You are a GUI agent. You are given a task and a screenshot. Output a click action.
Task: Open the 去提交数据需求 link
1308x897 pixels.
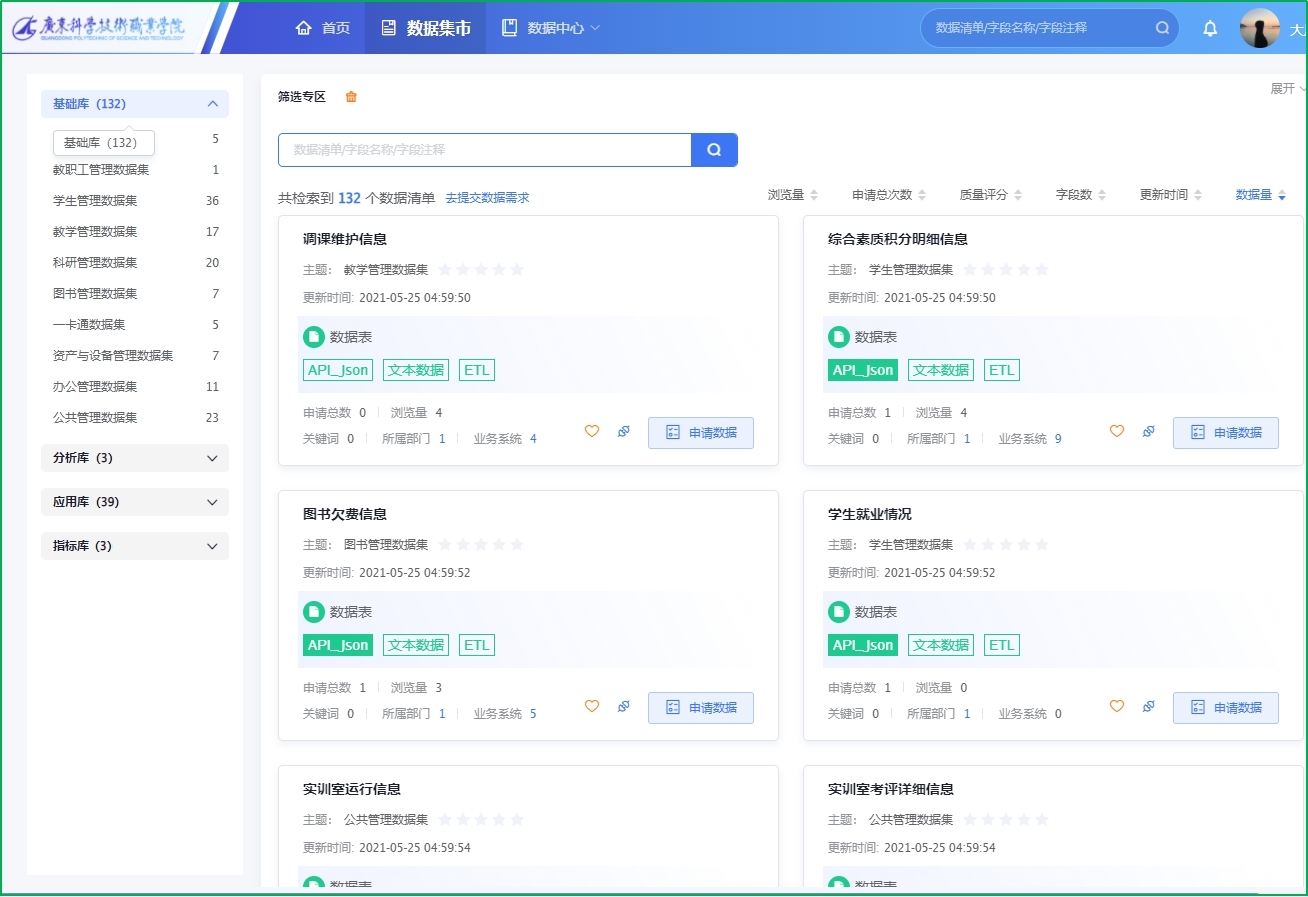pyautogui.click(x=487, y=198)
